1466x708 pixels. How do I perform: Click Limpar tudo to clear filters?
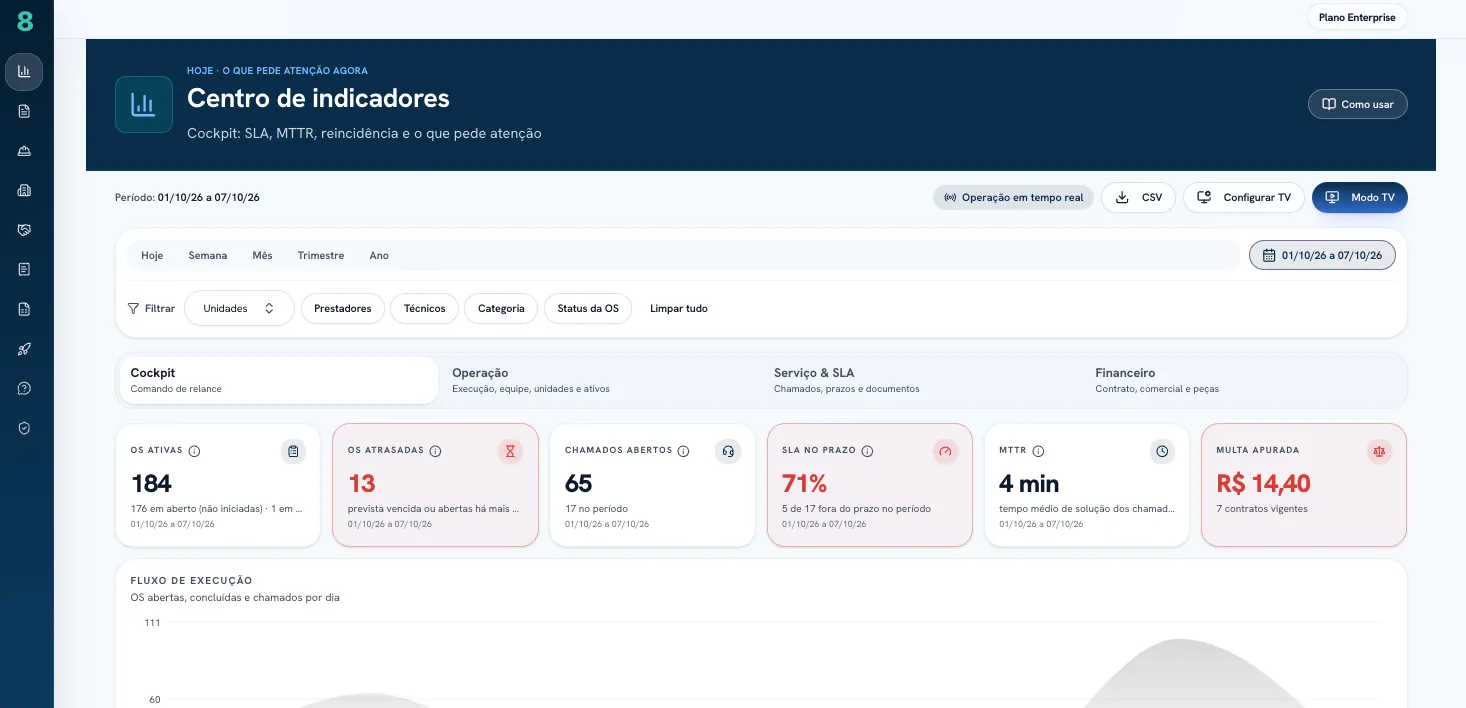[x=679, y=308]
